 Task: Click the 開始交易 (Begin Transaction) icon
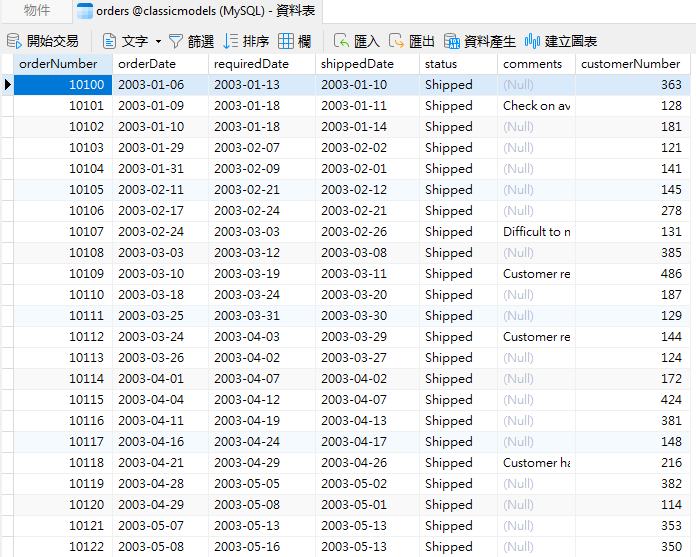14,41
